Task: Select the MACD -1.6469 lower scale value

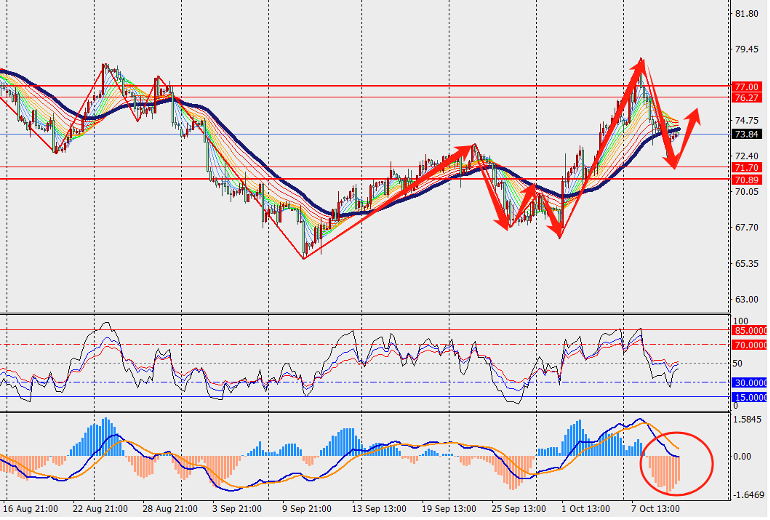Action: [749, 495]
